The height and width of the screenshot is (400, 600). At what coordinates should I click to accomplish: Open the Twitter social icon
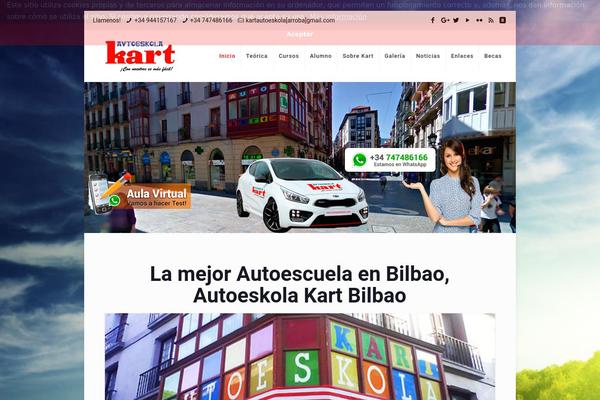pyautogui.click(x=456, y=20)
